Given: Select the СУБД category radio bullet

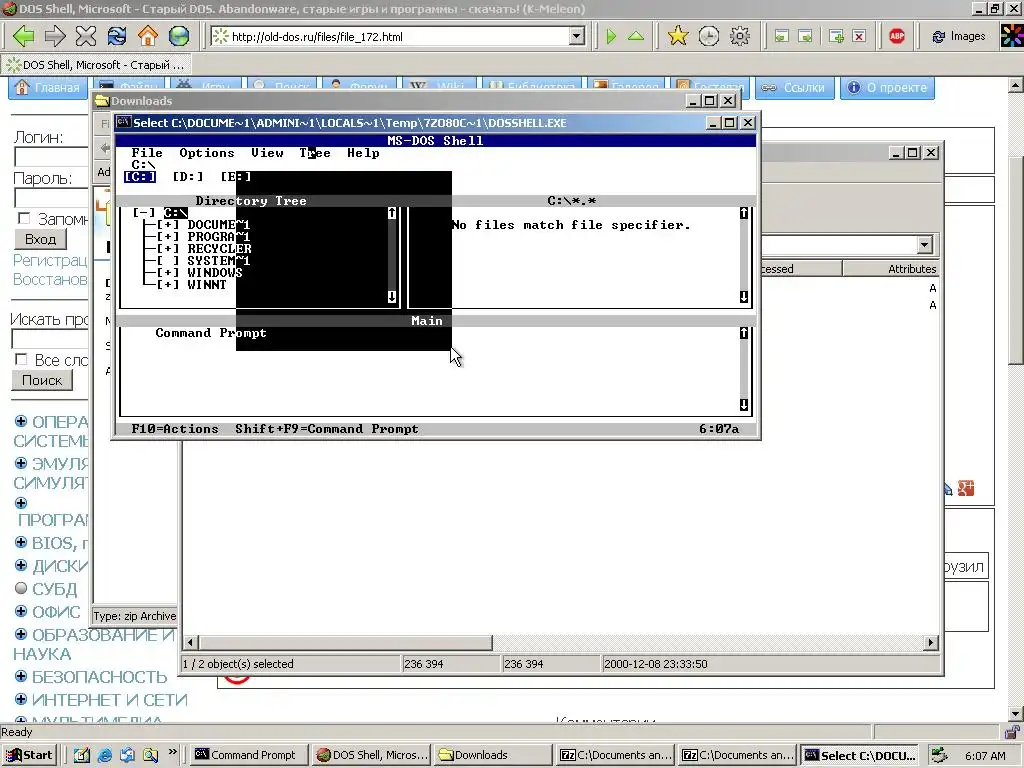Looking at the screenshot, I should [x=20, y=588].
